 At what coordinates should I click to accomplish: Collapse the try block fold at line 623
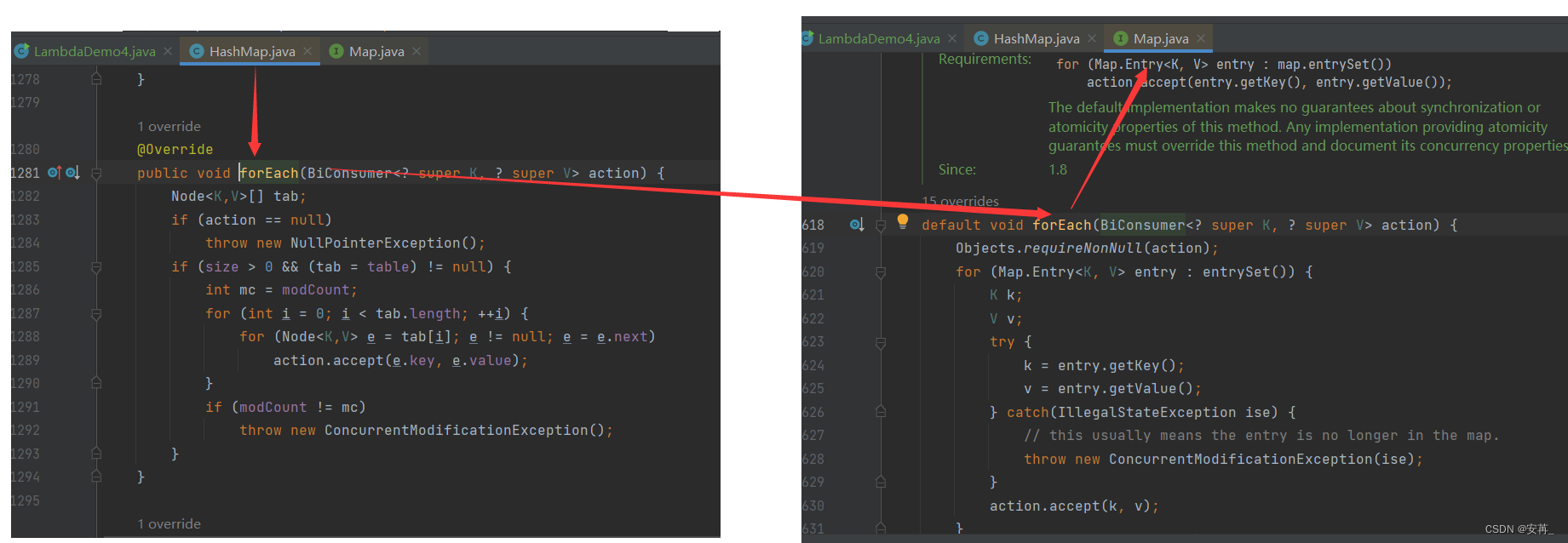(x=881, y=342)
